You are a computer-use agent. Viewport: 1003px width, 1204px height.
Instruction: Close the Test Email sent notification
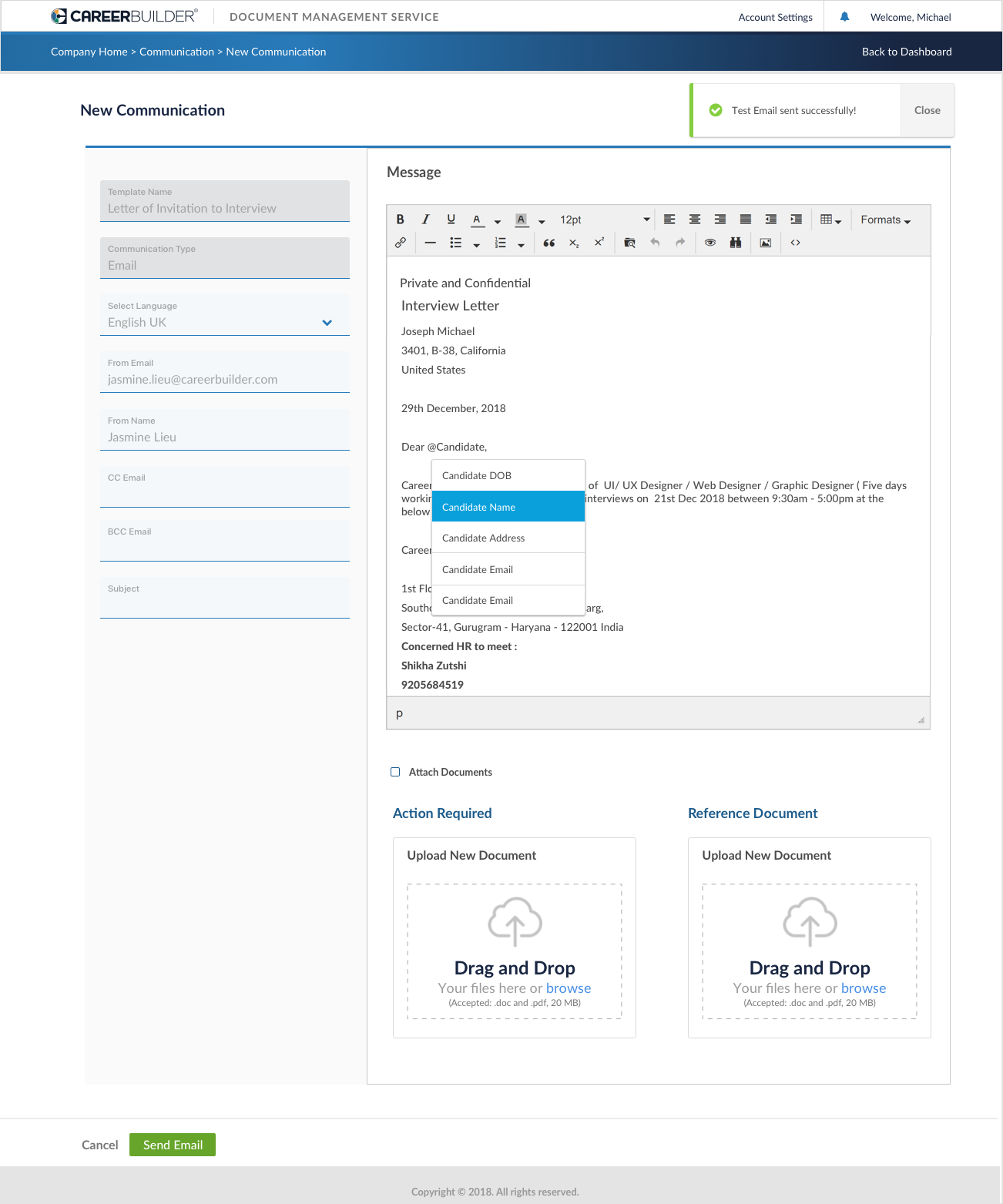pyautogui.click(x=928, y=110)
